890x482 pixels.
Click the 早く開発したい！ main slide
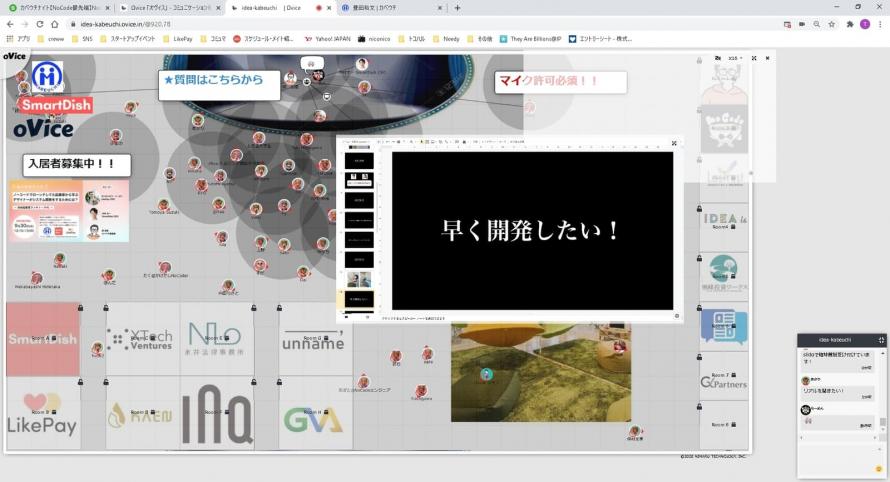[532, 230]
